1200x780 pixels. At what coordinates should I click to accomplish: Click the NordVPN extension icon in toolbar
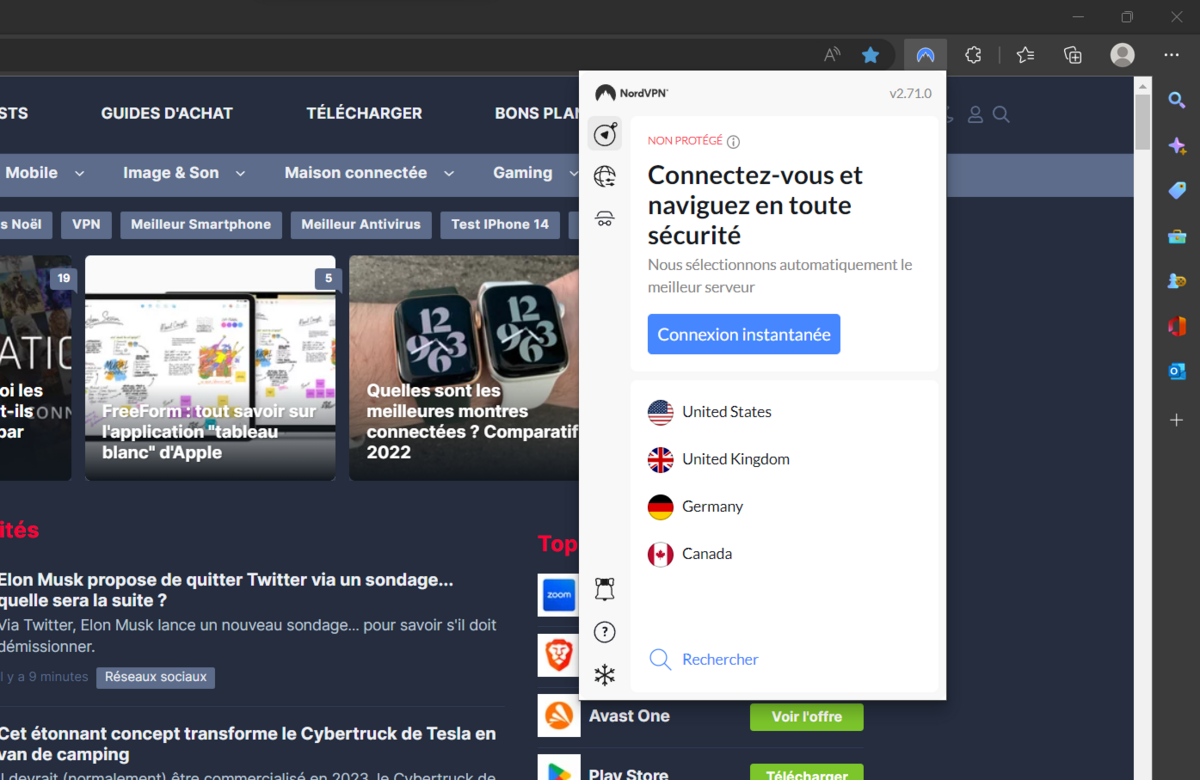pos(925,55)
